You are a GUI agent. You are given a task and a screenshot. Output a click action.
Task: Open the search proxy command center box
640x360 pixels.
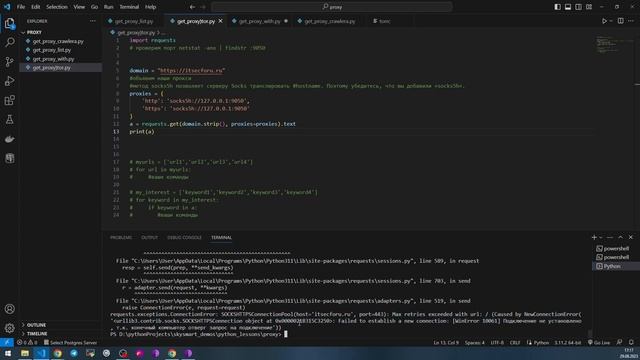click(332, 7)
